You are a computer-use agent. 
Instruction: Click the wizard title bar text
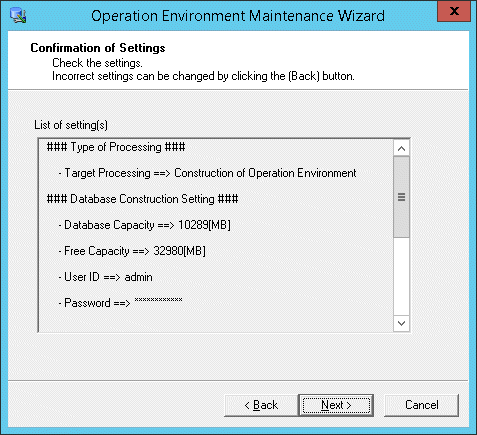coord(238,16)
